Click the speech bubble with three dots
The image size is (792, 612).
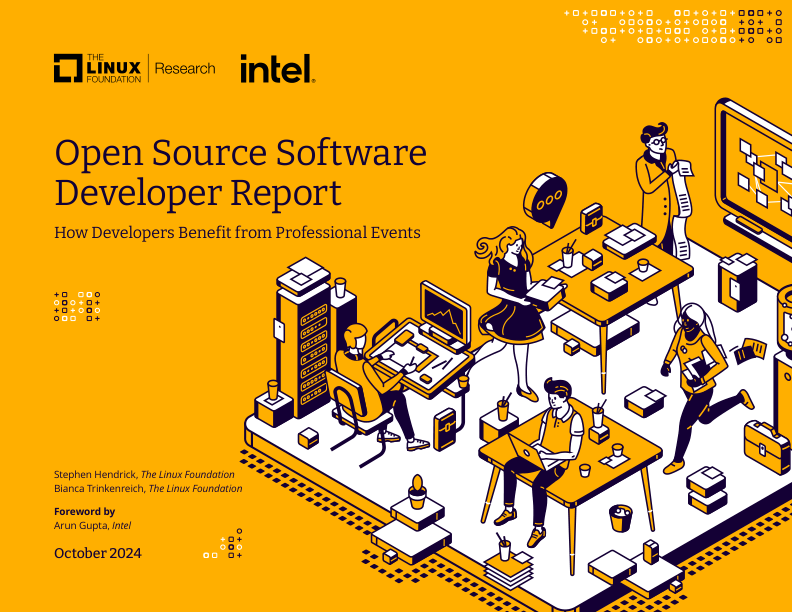(x=545, y=199)
